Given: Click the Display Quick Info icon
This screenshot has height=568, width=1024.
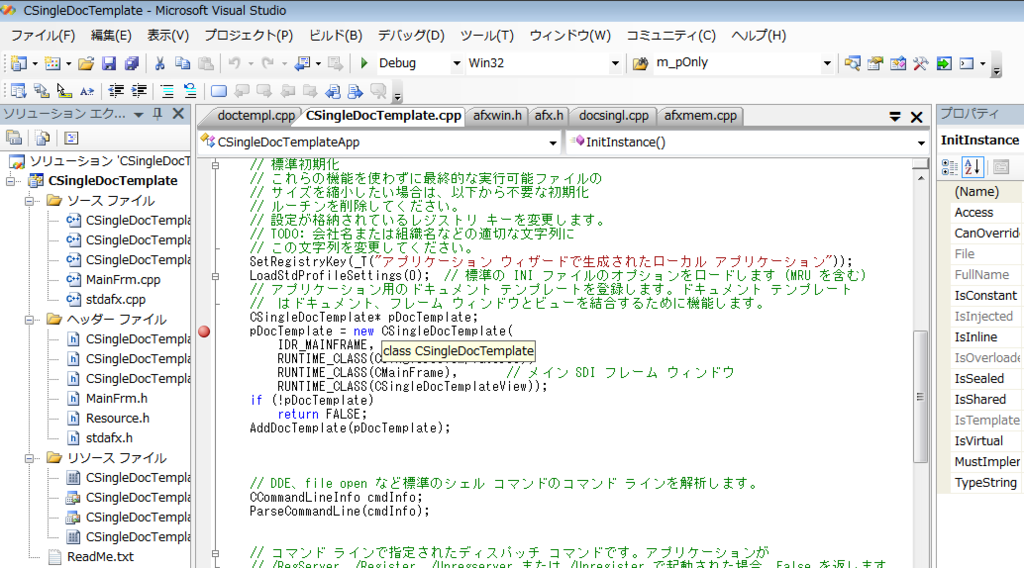Looking at the screenshot, I should click(64, 91).
